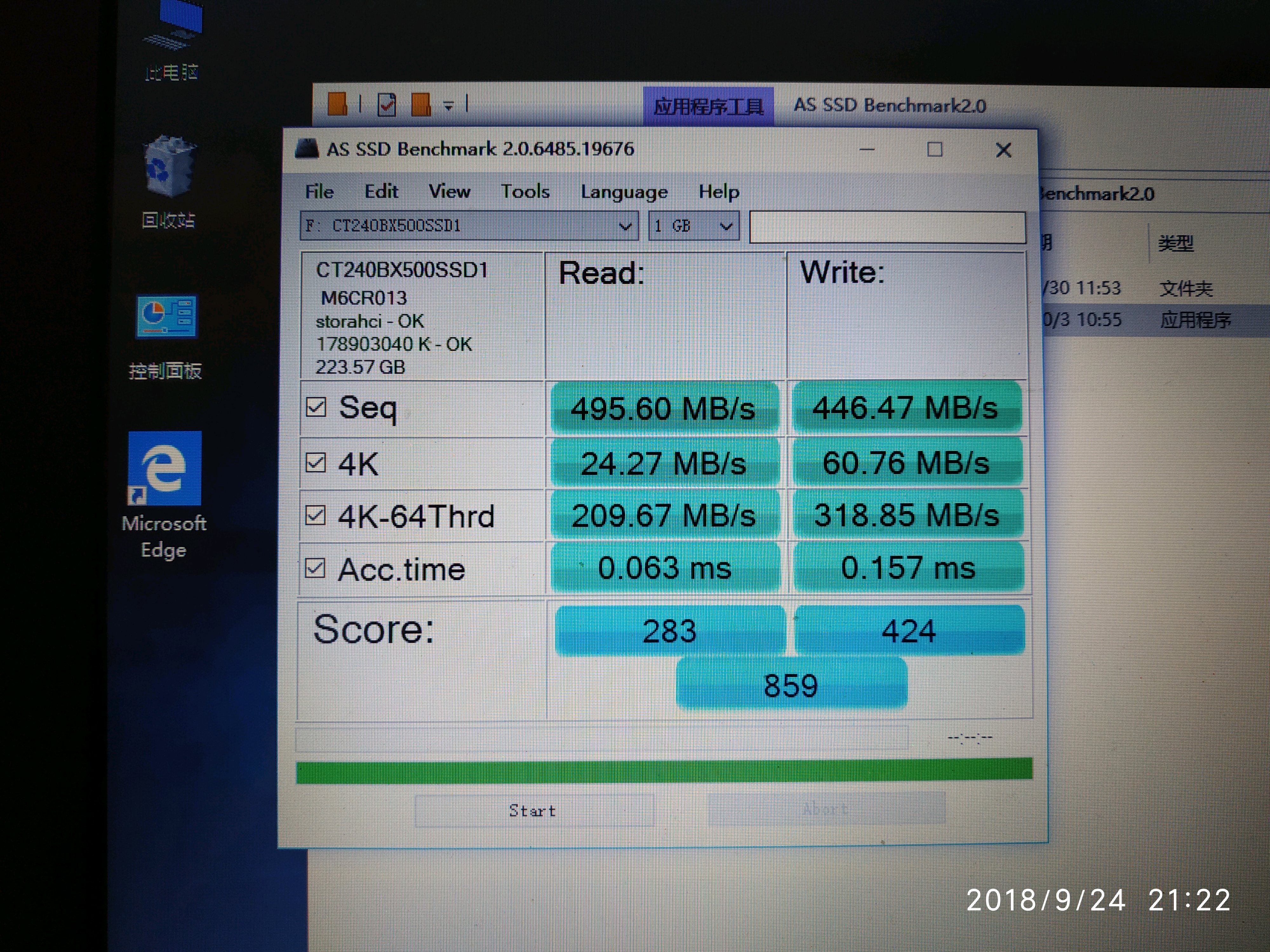Click the new folder icon in Explorer toolbar
The width and height of the screenshot is (1270, 952).
tap(421, 104)
